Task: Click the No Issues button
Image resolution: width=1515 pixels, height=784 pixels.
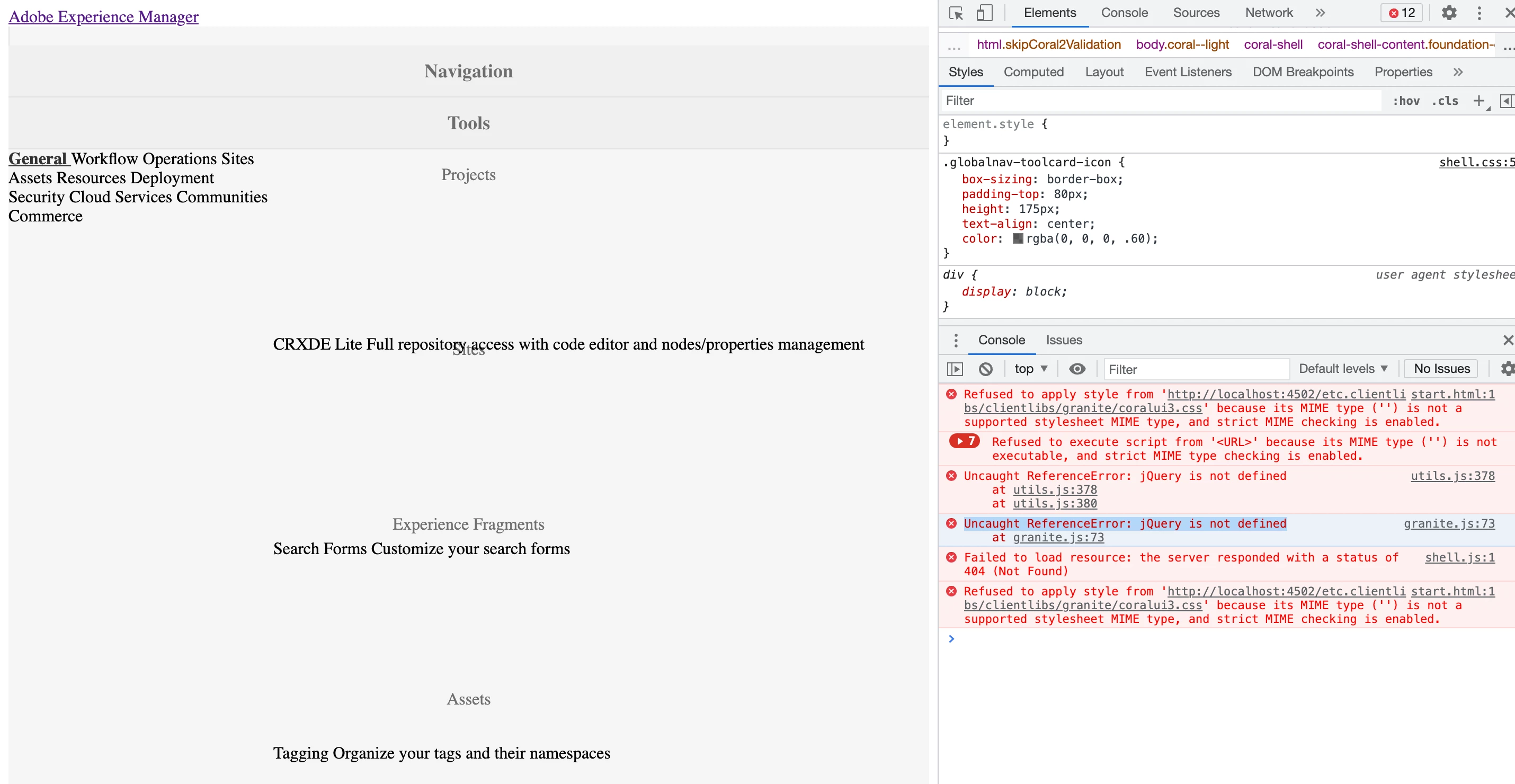Action: pyautogui.click(x=1441, y=369)
